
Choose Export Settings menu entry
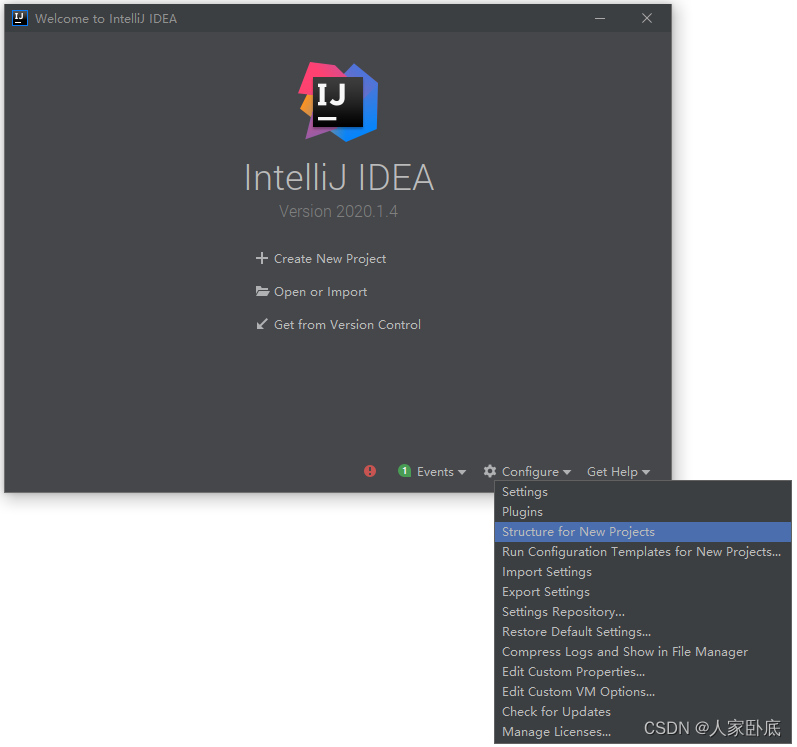coord(644,593)
